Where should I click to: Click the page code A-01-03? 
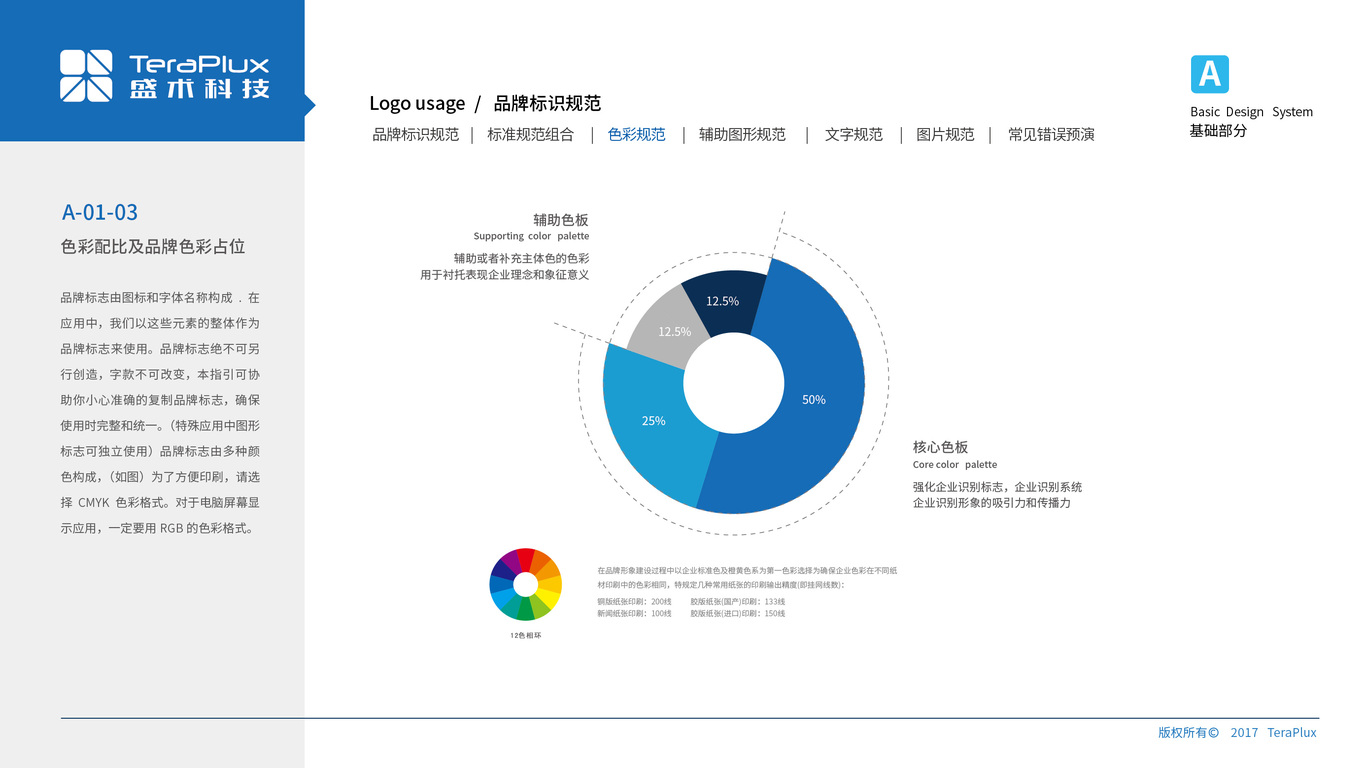(100, 212)
